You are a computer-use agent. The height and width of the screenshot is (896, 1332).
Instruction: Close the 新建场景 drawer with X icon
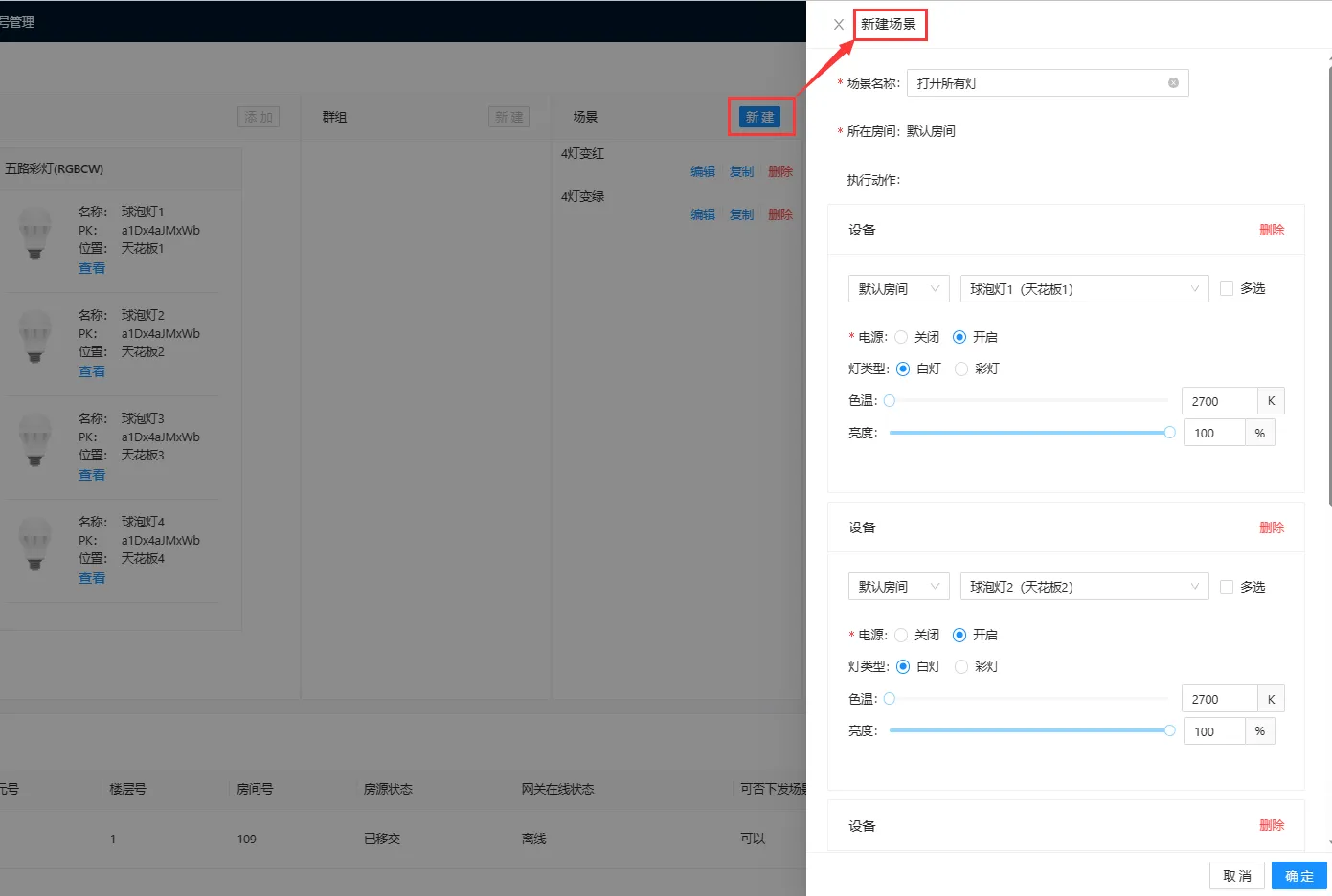point(839,25)
